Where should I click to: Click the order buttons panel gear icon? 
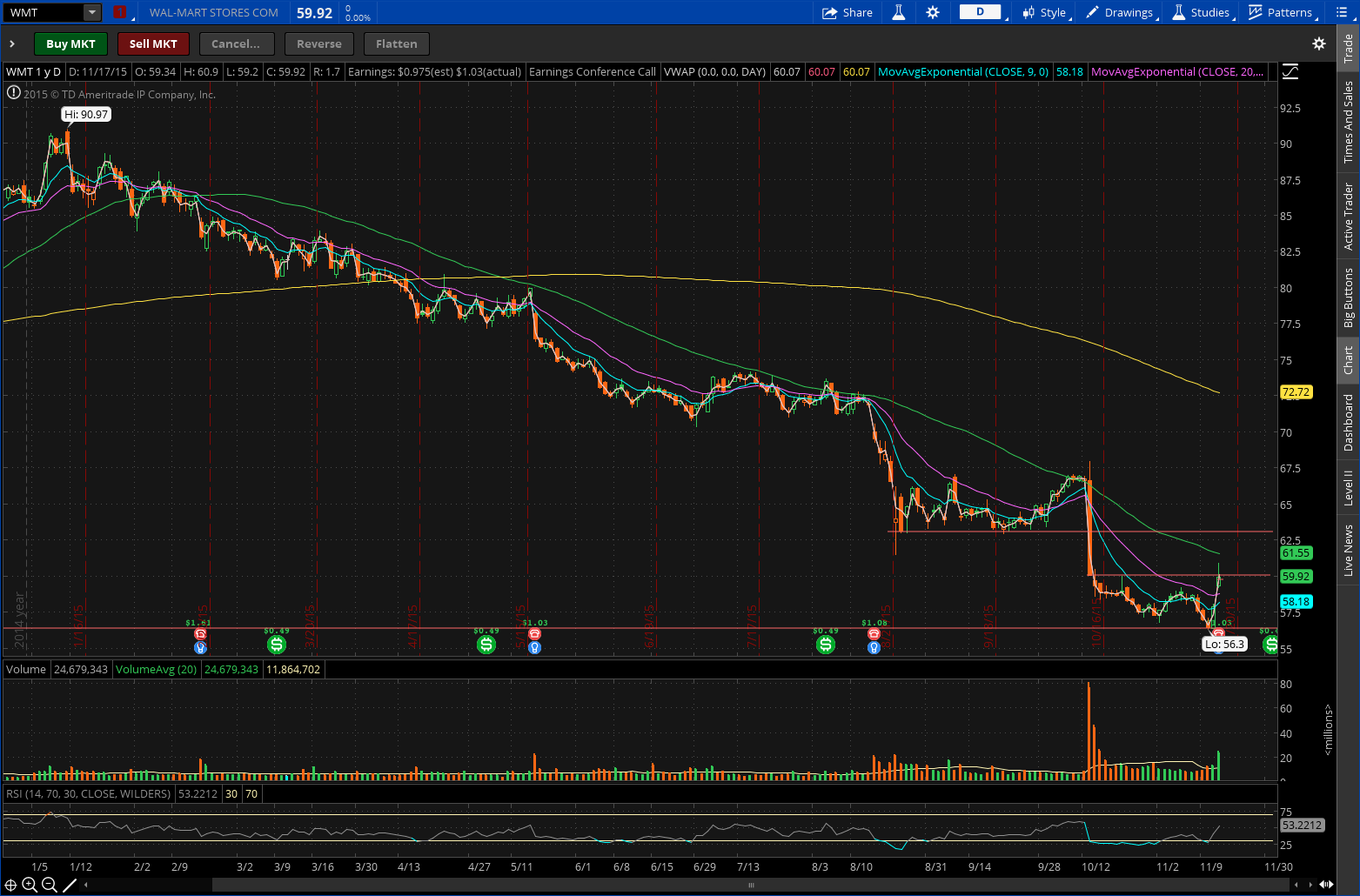pos(1318,43)
